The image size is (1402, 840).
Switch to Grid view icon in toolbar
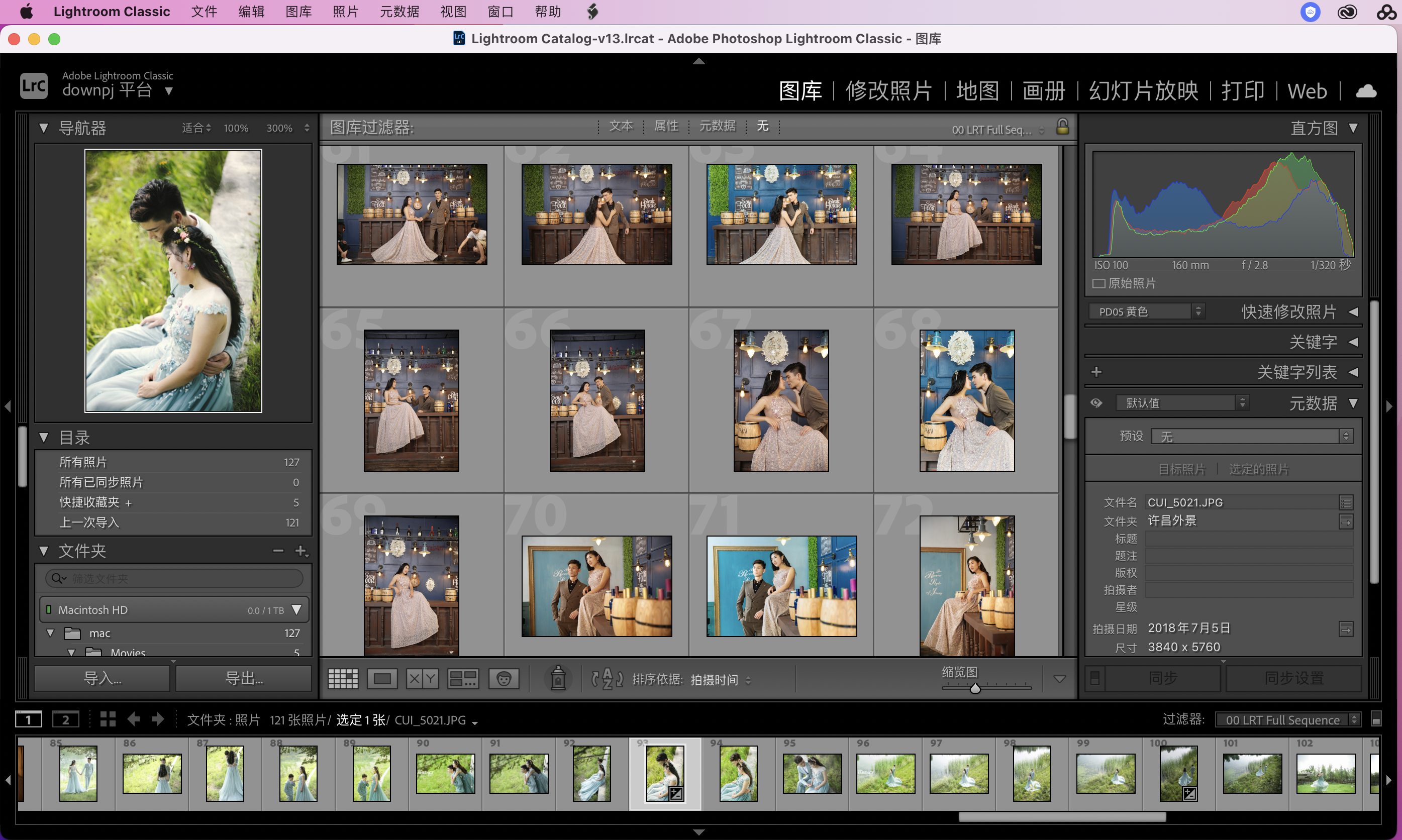click(343, 678)
